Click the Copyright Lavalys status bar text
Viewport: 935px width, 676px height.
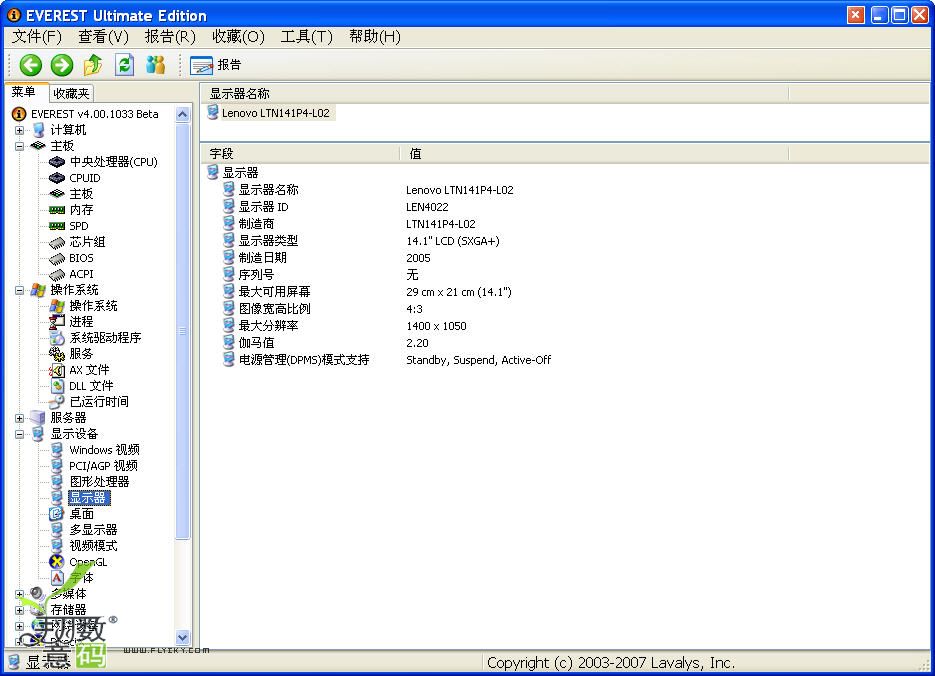point(611,663)
